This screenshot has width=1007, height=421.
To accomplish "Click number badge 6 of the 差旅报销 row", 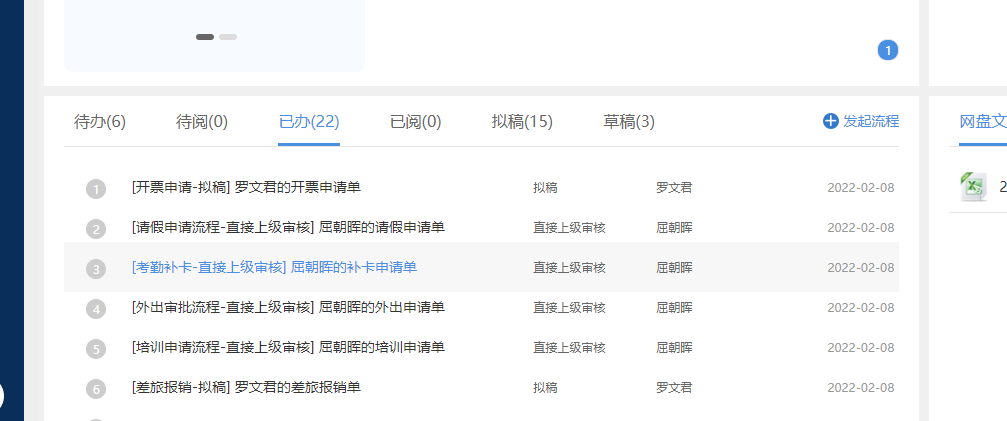I will pos(96,389).
